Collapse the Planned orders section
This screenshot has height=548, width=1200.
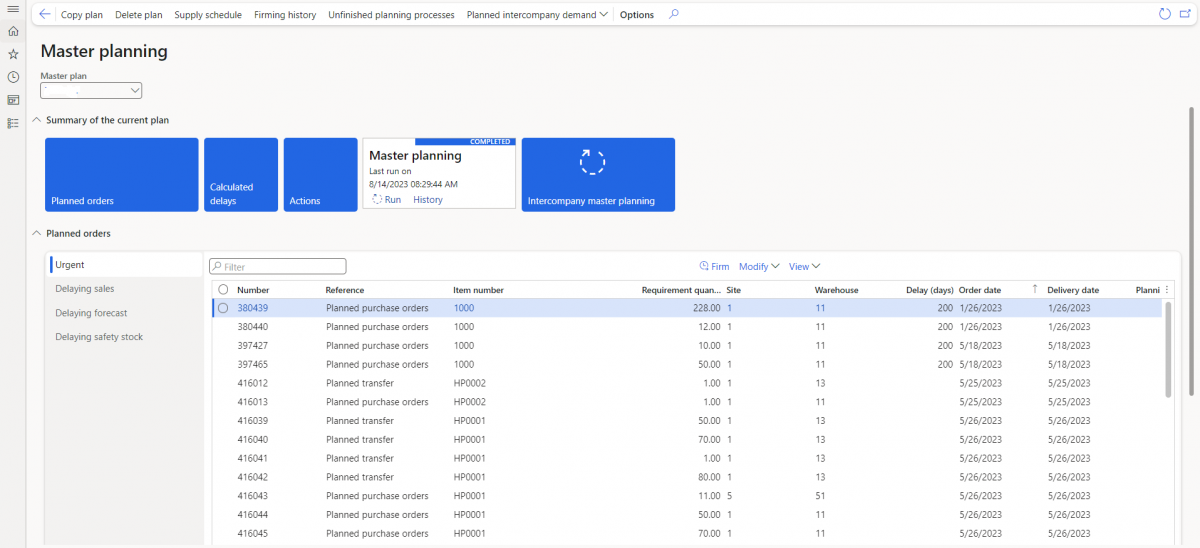[x=38, y=233]
